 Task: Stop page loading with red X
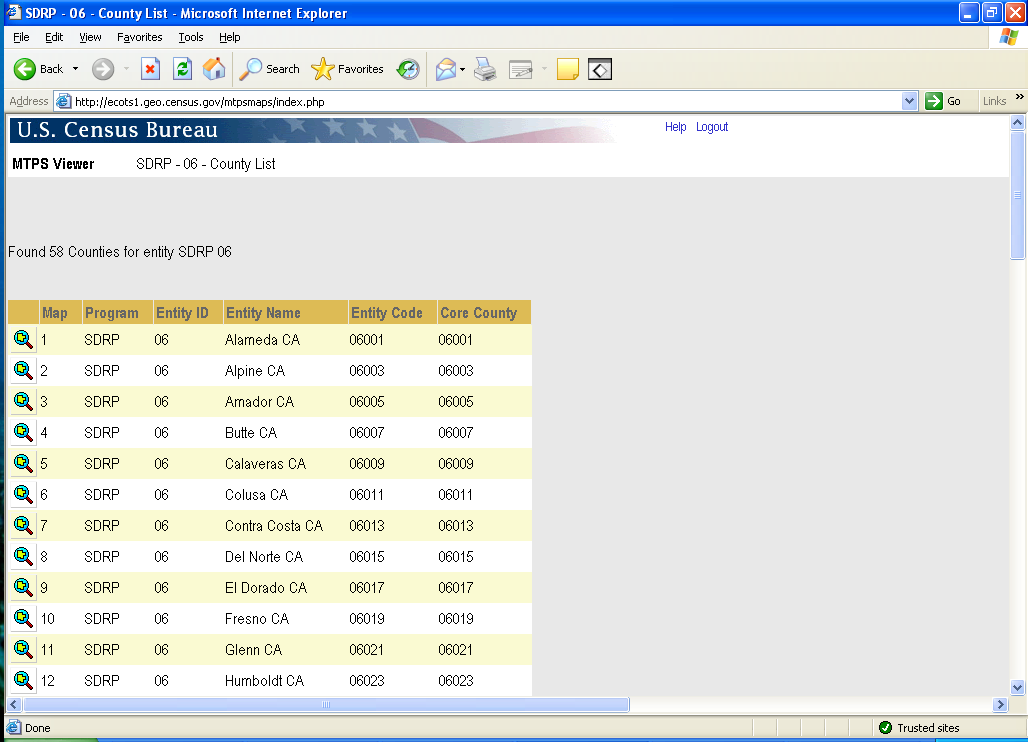(x=151, y=69)
